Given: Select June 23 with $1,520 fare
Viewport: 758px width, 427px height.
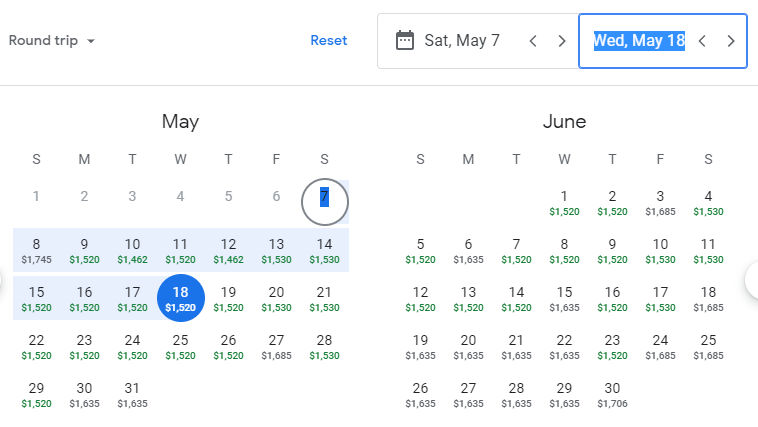Looking at the screenshot, I should [612, 346].
